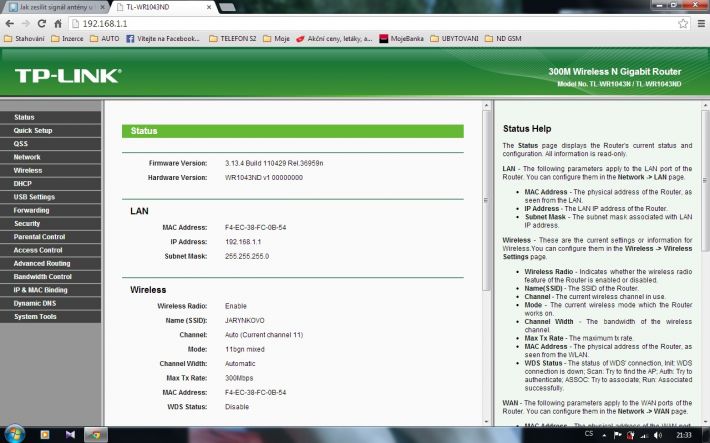Click the status panel scroll-down arrow
Viewport: 710px width, 443px height.
[x=486, y=421]
